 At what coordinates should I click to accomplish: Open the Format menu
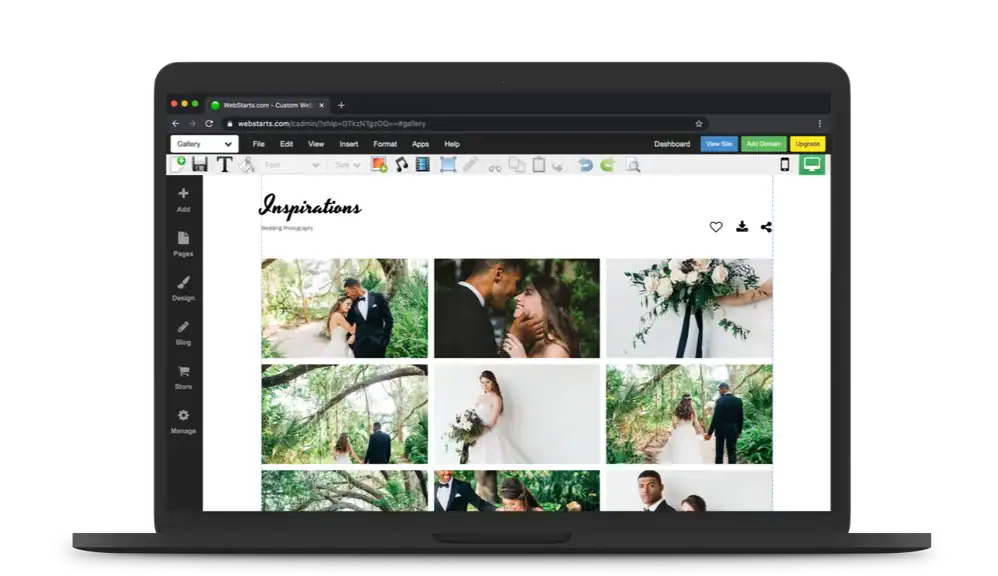384,144
